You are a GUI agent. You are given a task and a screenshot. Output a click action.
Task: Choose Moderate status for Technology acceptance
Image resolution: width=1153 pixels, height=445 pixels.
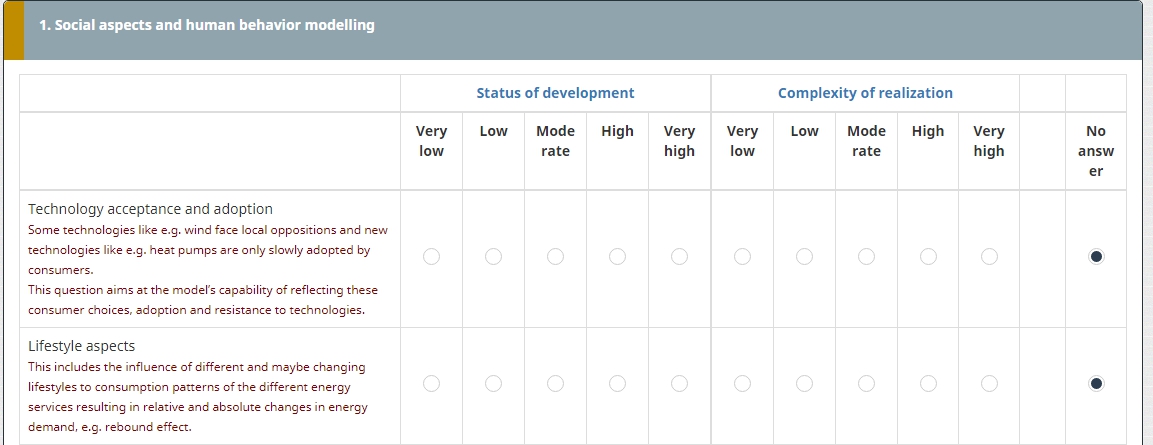tap(555, 257)
